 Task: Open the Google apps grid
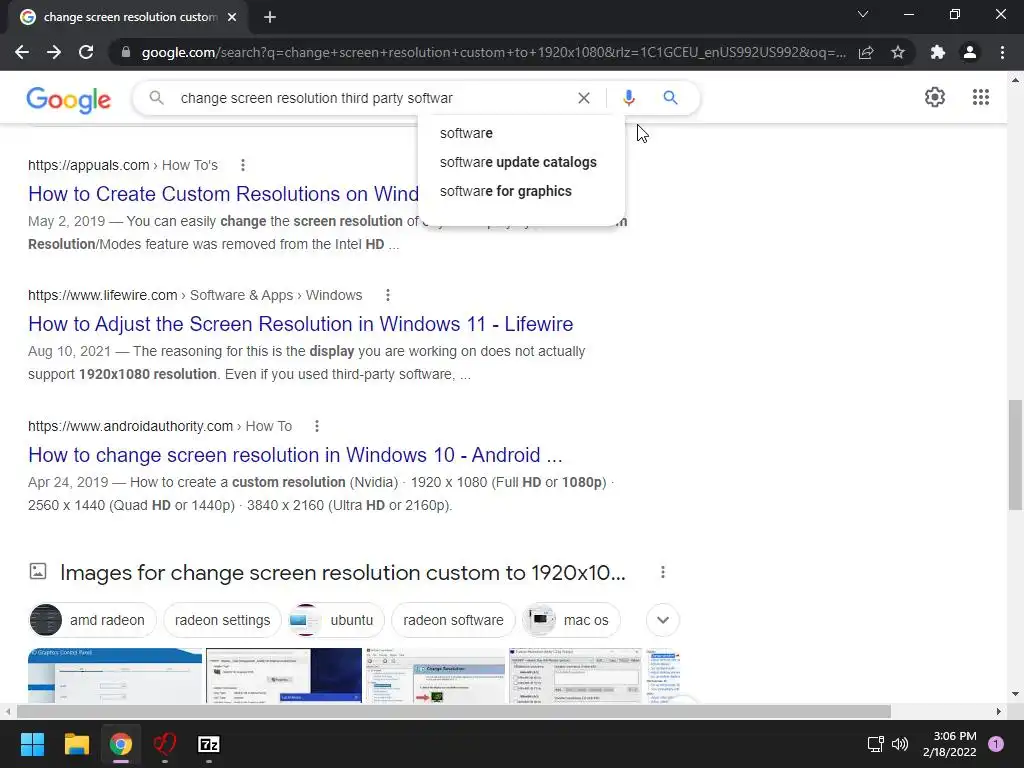coord(981,97)
